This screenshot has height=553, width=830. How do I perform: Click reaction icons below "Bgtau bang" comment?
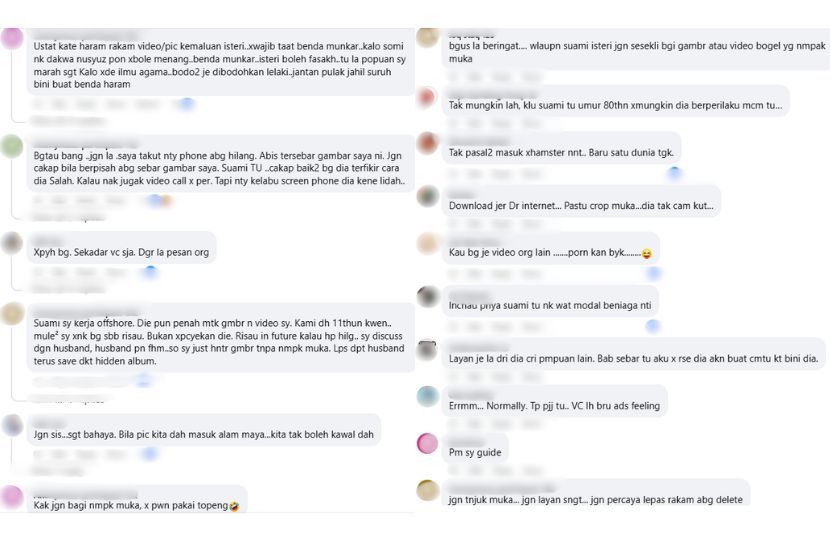pyautogui.click(x=157, y=200)
